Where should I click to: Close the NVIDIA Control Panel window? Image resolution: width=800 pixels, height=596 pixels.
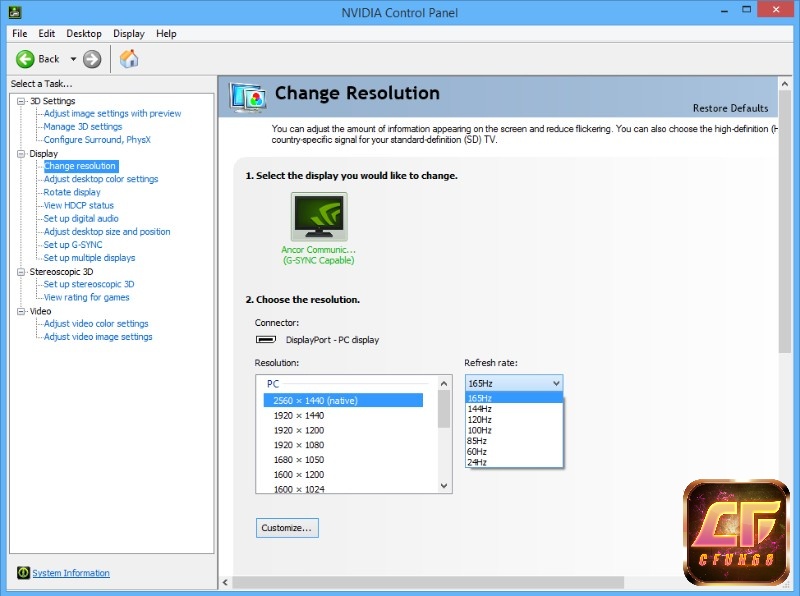[x=776, y=10]
